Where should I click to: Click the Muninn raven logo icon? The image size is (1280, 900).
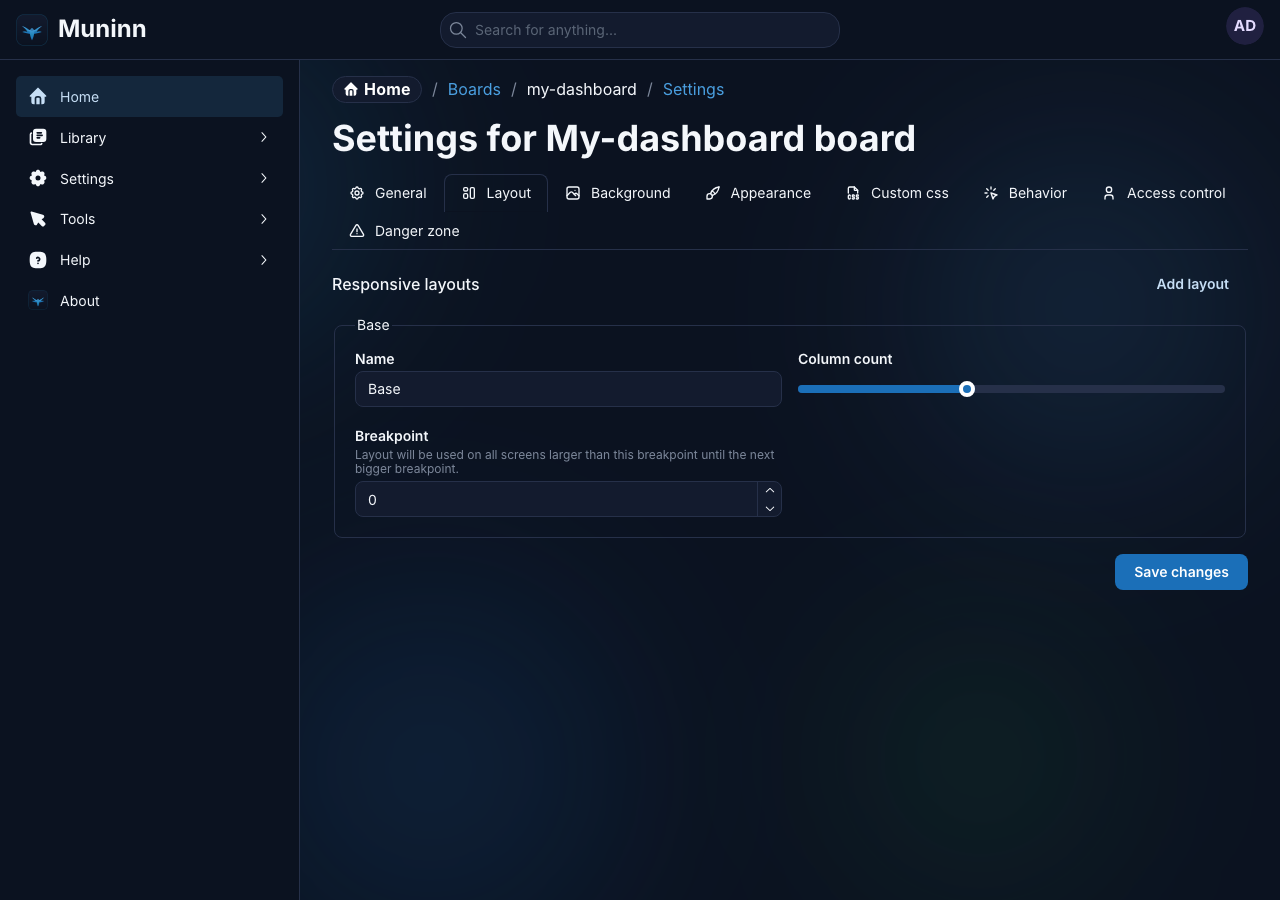click(32, 30)
